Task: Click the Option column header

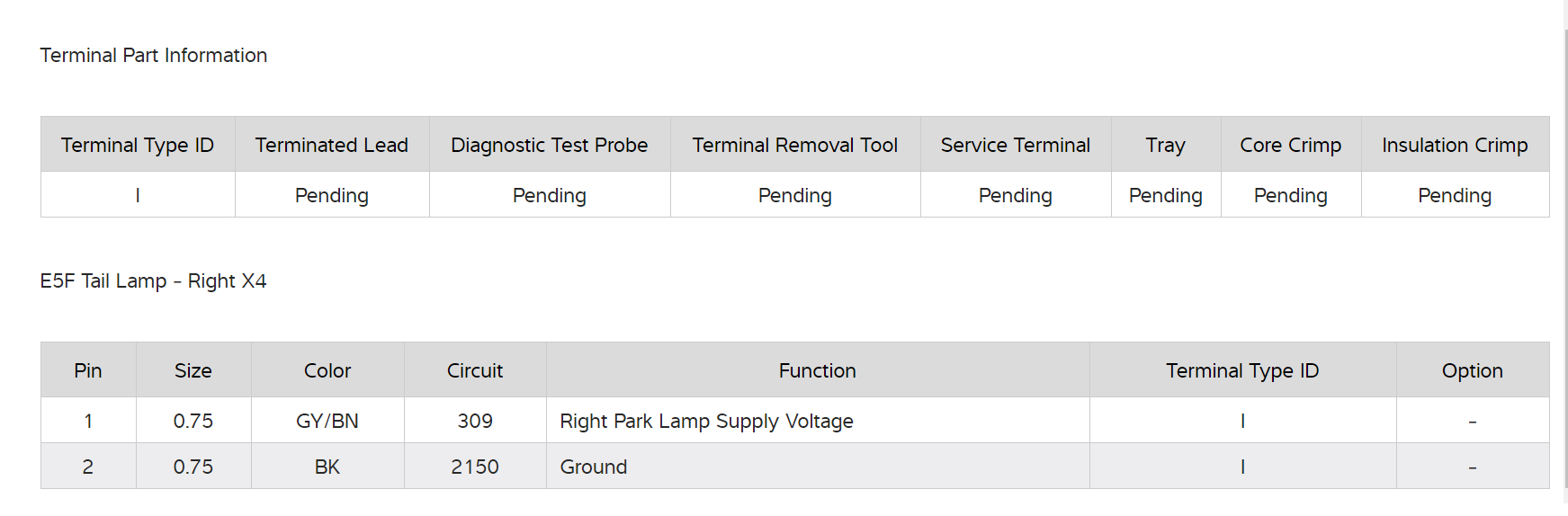Action: click(x=1472, y=370)
